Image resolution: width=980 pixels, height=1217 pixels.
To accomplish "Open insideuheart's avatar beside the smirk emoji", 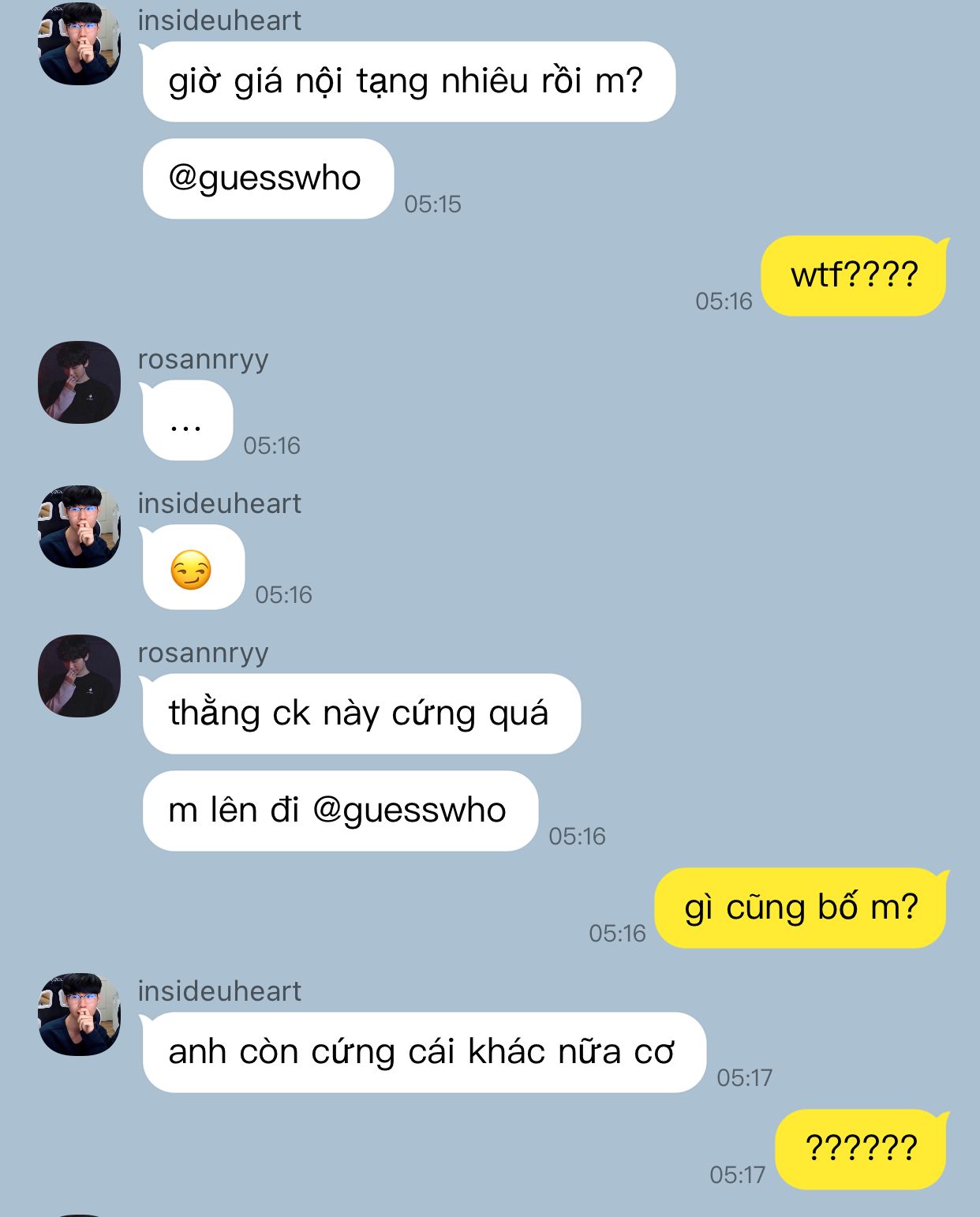I will 79,526.
